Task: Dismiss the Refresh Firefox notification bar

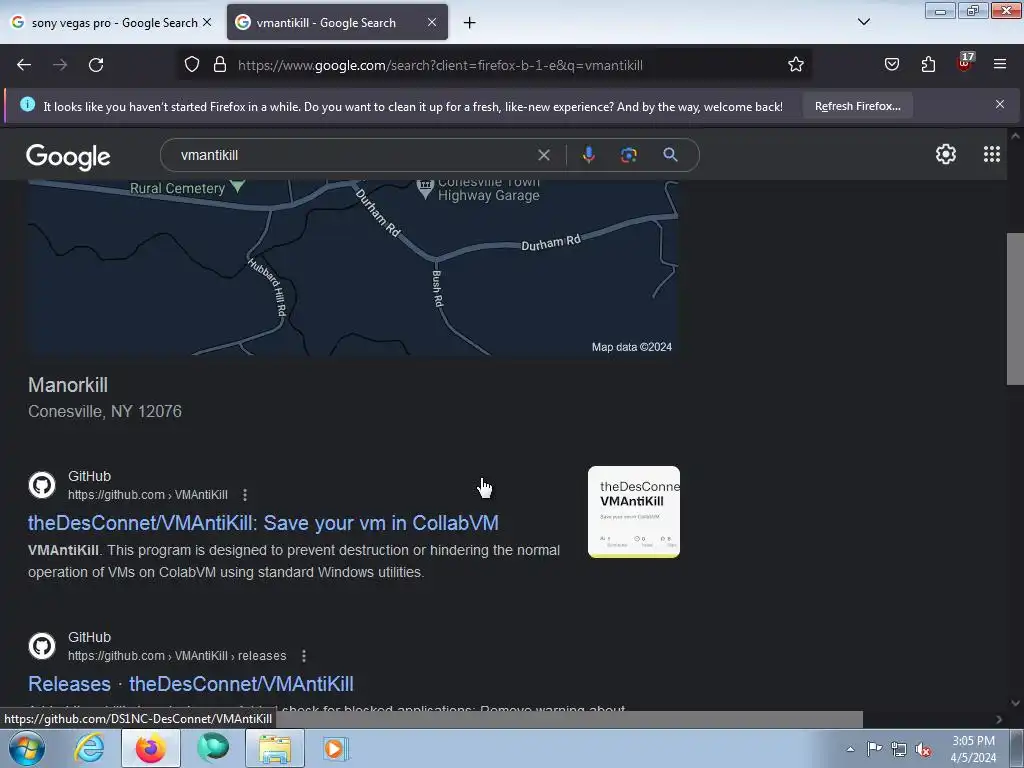Action: pos(1000,104)
